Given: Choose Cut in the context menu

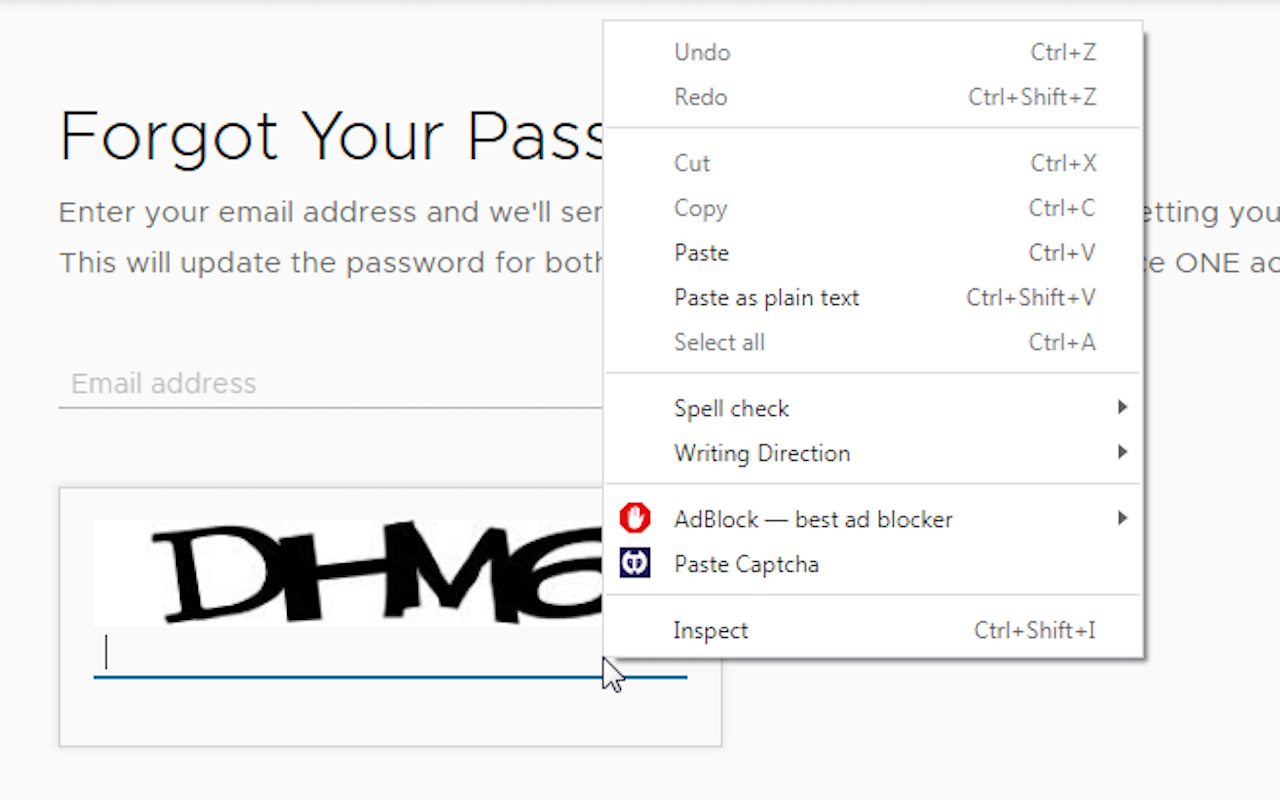Looking at the screenshot, I should point(873,163).
